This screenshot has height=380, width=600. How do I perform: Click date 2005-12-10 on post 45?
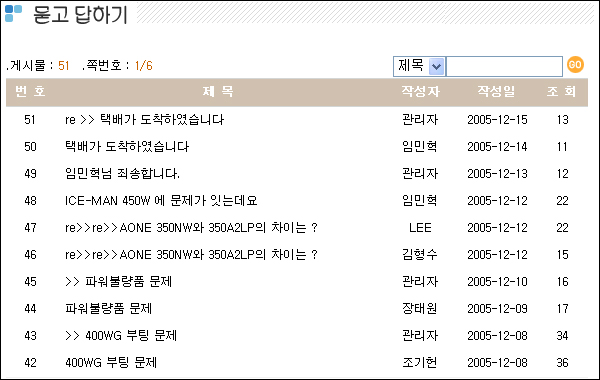point(497,282)
